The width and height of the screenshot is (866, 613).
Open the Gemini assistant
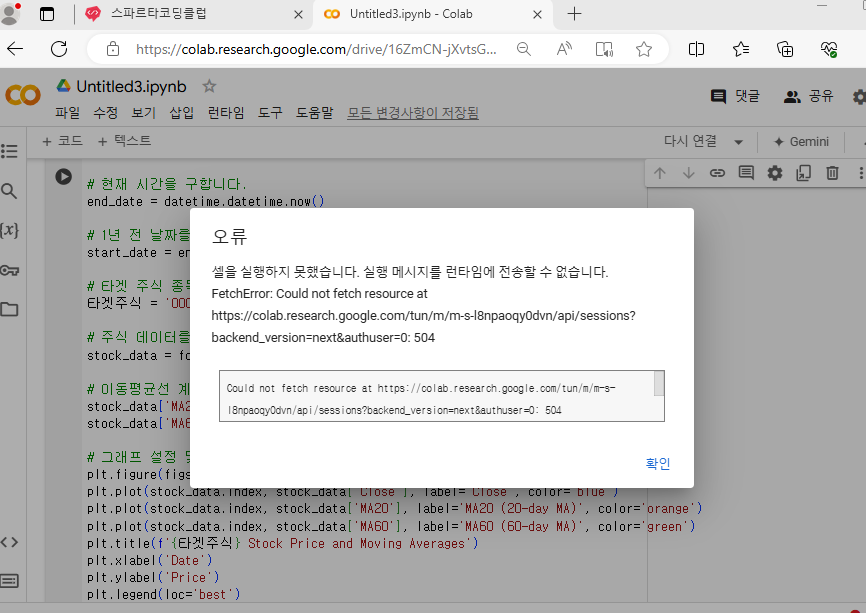pos(801,142)
